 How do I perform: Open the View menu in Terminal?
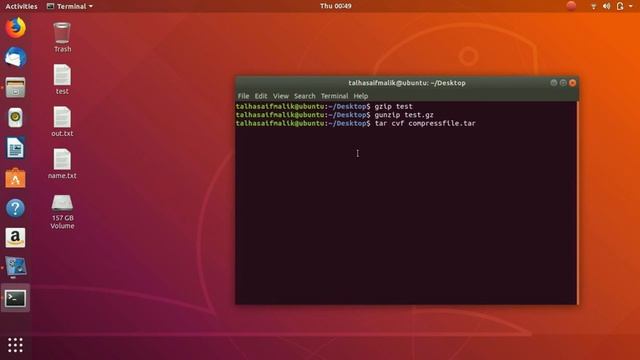[x=281, y=96]
